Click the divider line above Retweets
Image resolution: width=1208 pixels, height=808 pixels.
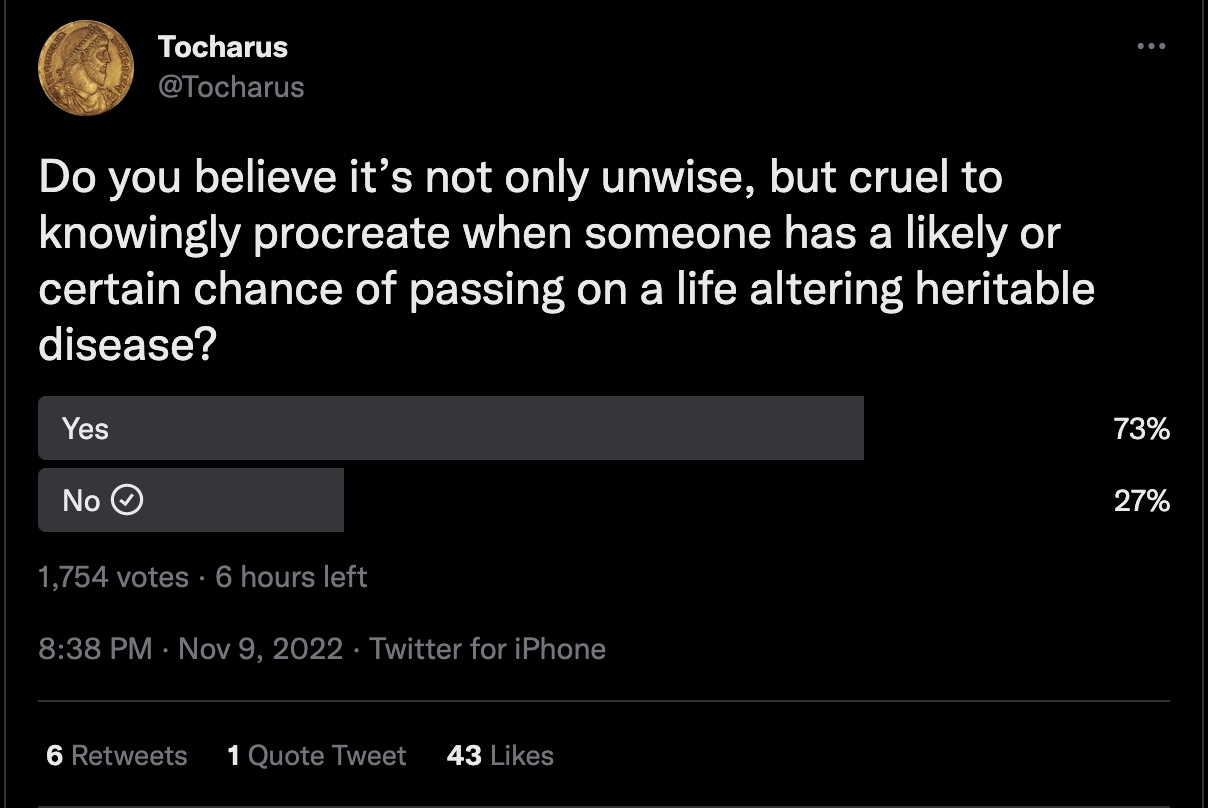tap(604, 701)
